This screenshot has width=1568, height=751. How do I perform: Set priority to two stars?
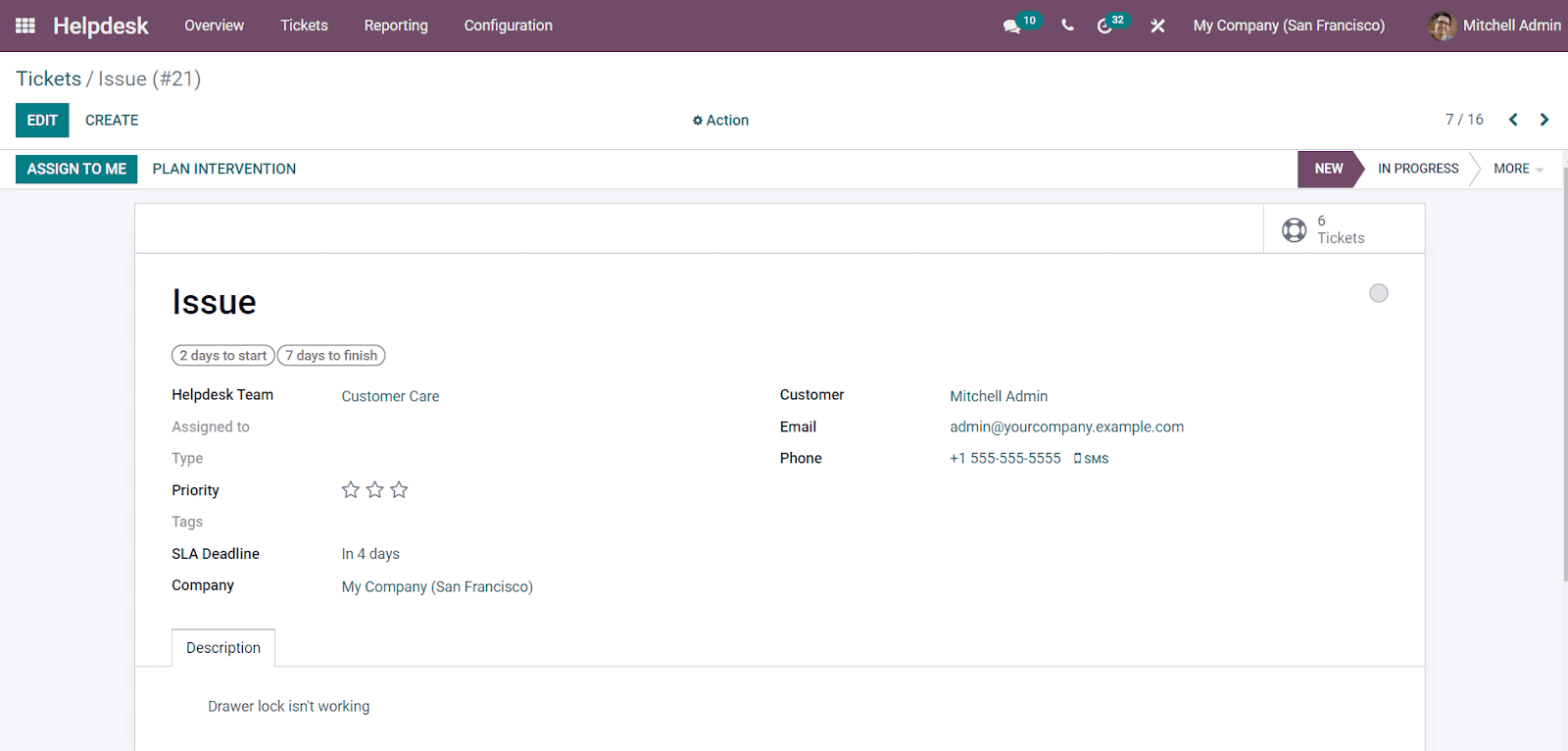(374, 489)
